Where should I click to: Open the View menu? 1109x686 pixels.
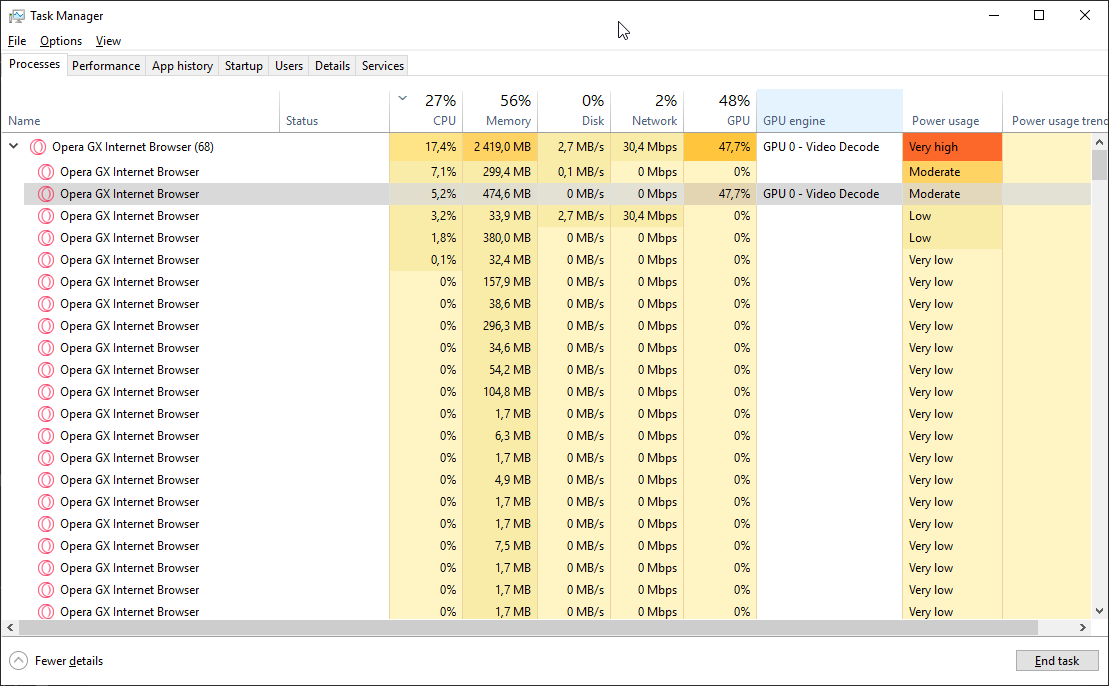[x=108, y=41]
